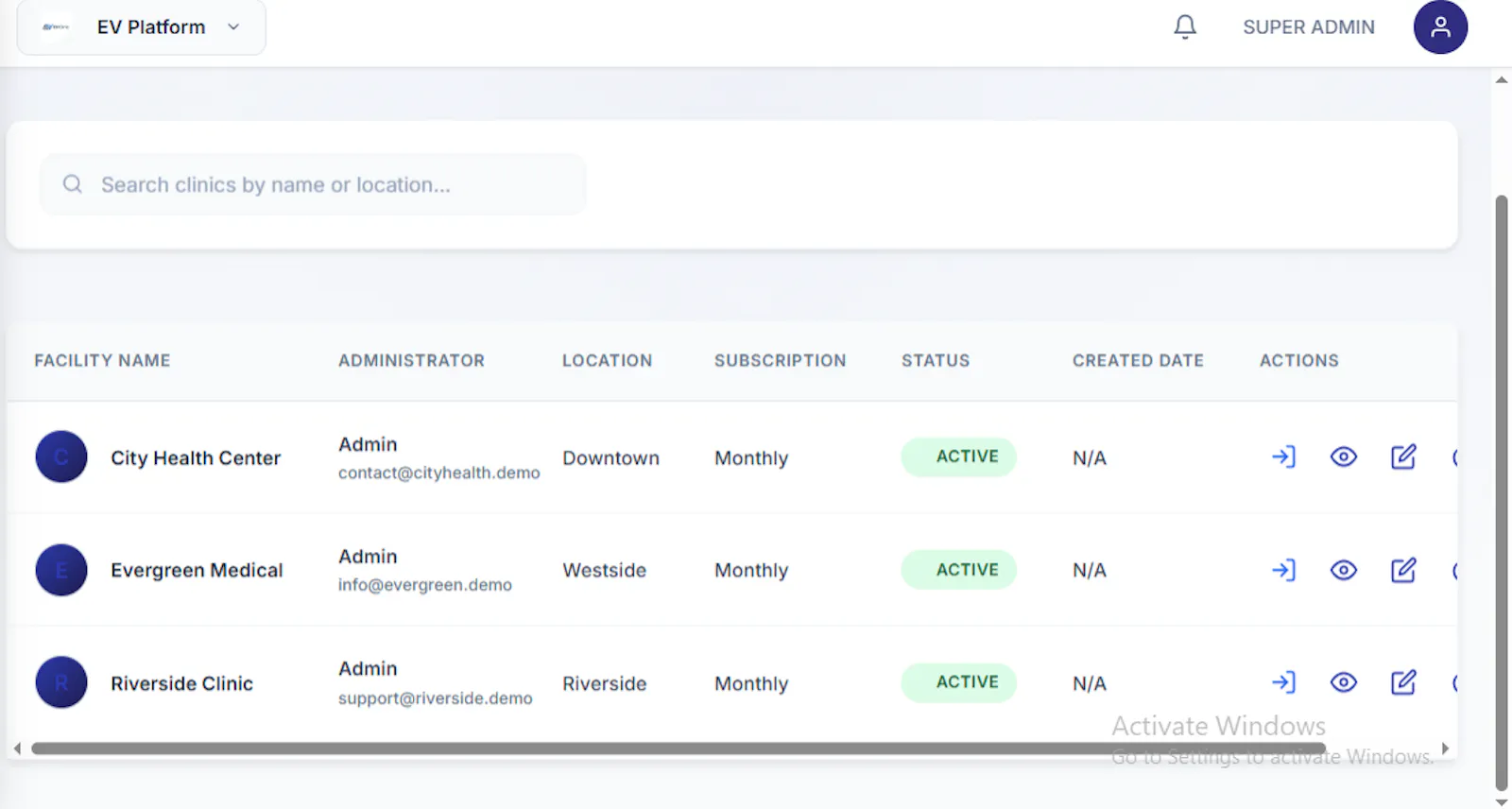Edit City Health Center pencil icon
The image size is (1512, 809).
click(1403, 457)
